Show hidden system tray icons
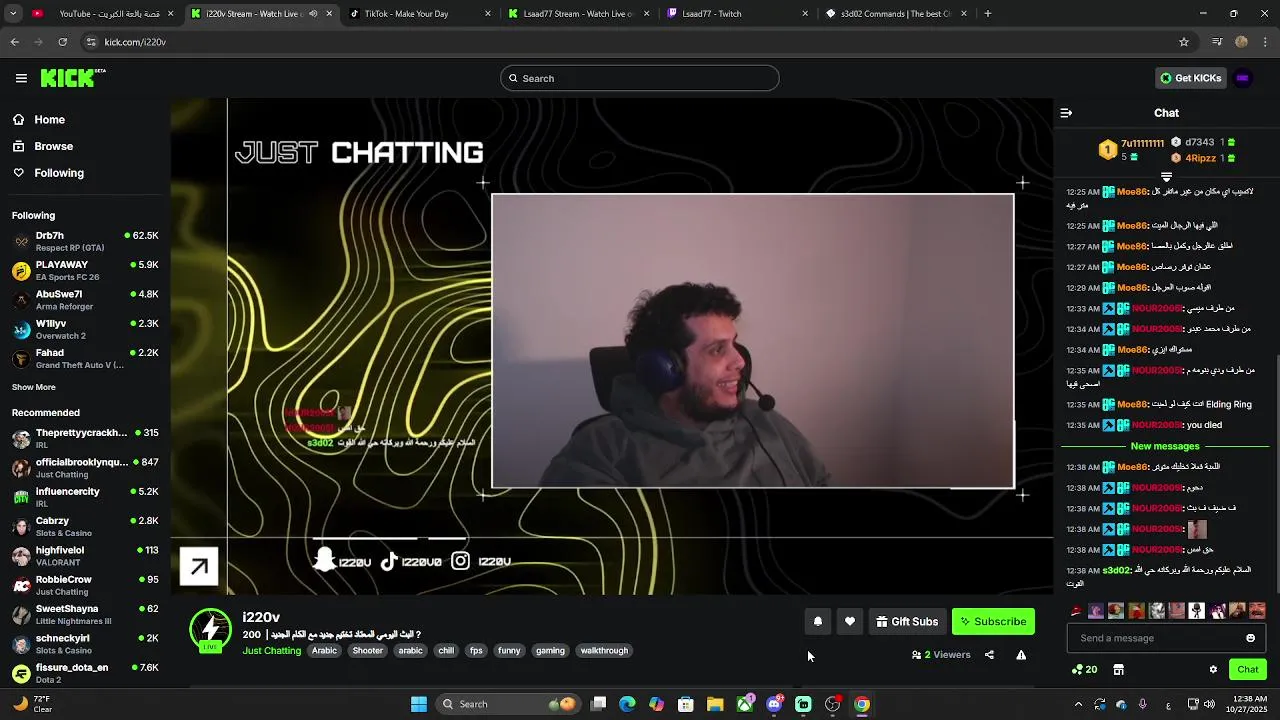This screenshot has height=720, width=1280. pos(1078,704)
